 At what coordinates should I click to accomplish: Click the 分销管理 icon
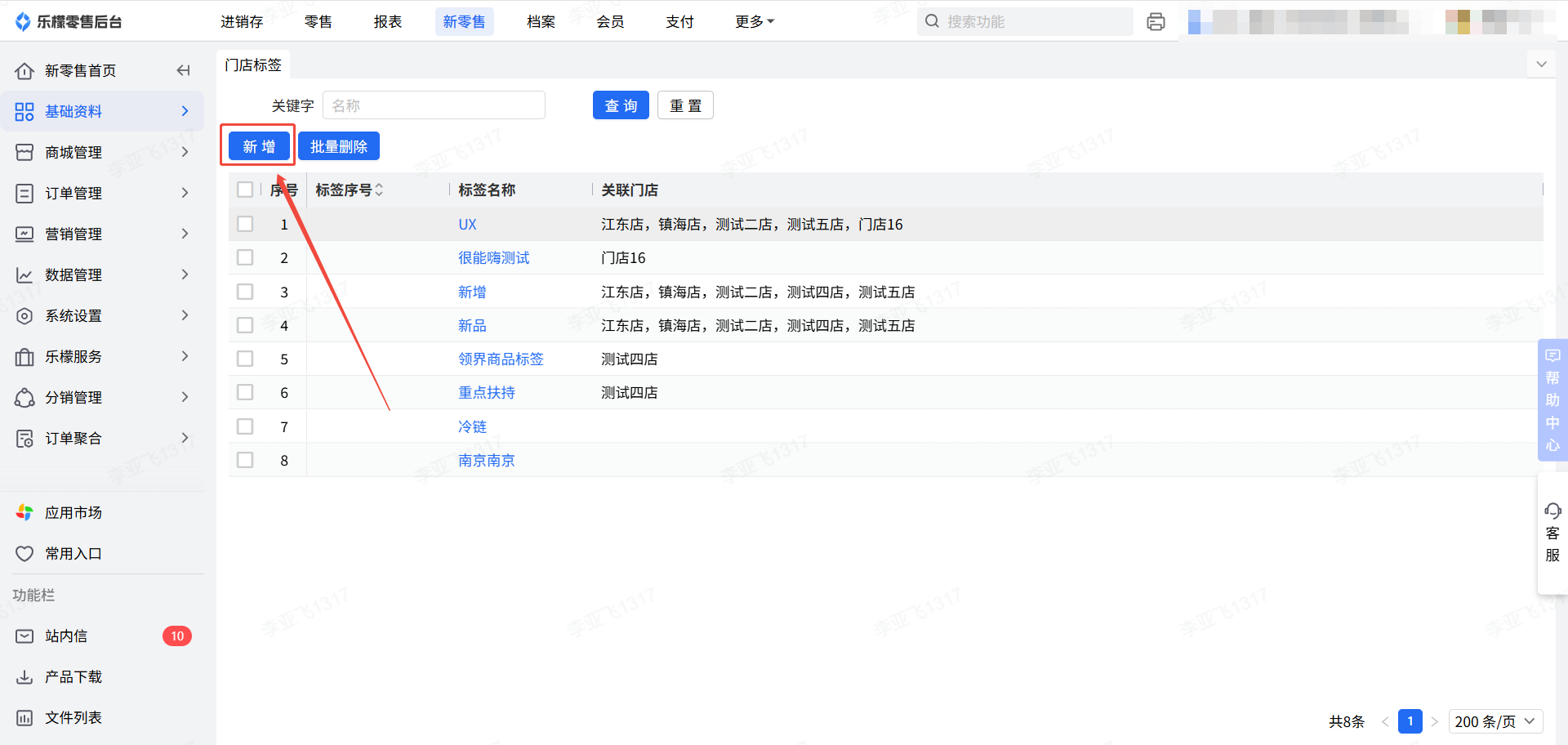point(24,397)
